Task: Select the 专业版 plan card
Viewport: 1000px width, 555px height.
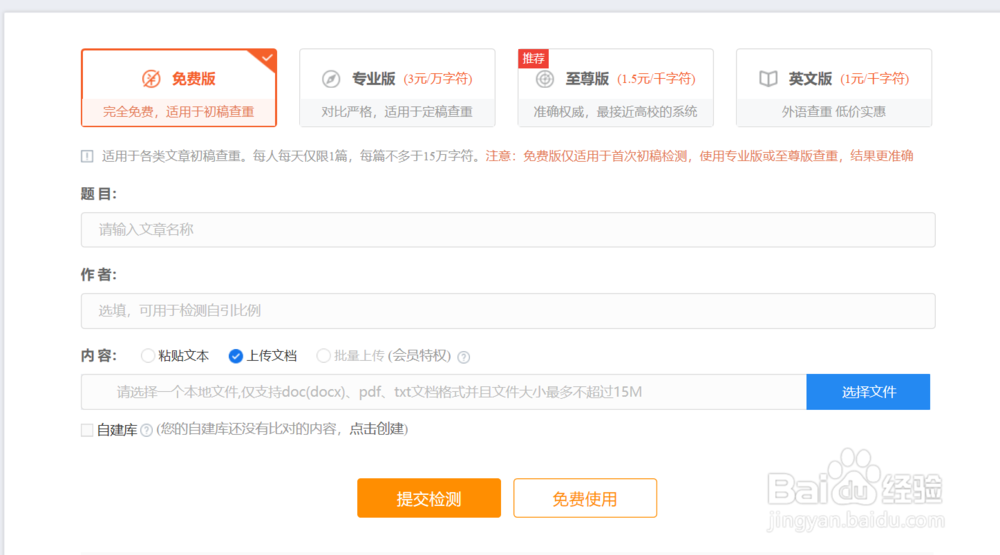Action: [397, 87]
